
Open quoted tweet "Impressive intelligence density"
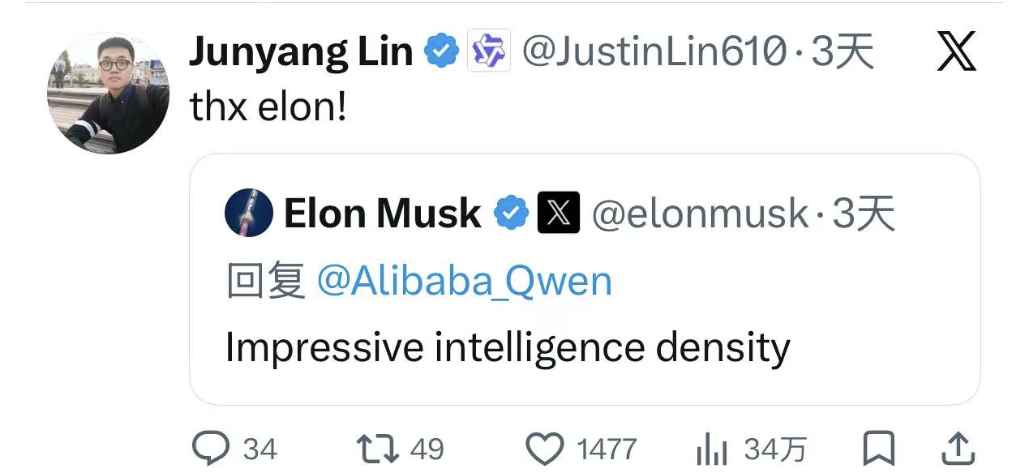[508, 347]
